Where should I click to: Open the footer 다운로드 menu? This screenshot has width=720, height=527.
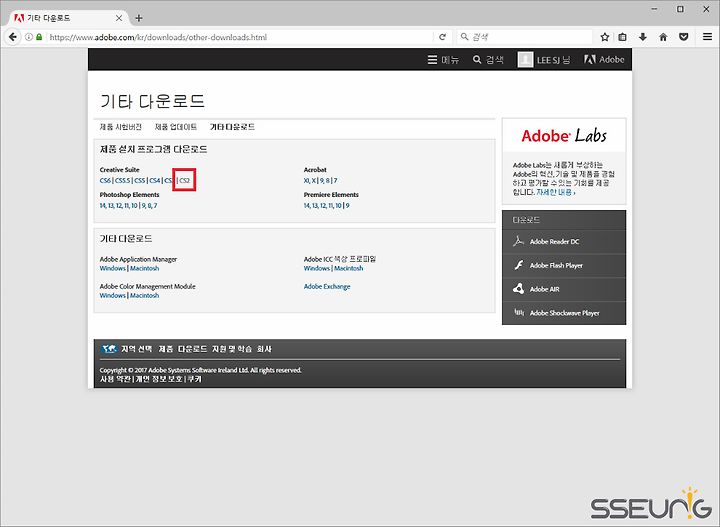click(192, 349)
